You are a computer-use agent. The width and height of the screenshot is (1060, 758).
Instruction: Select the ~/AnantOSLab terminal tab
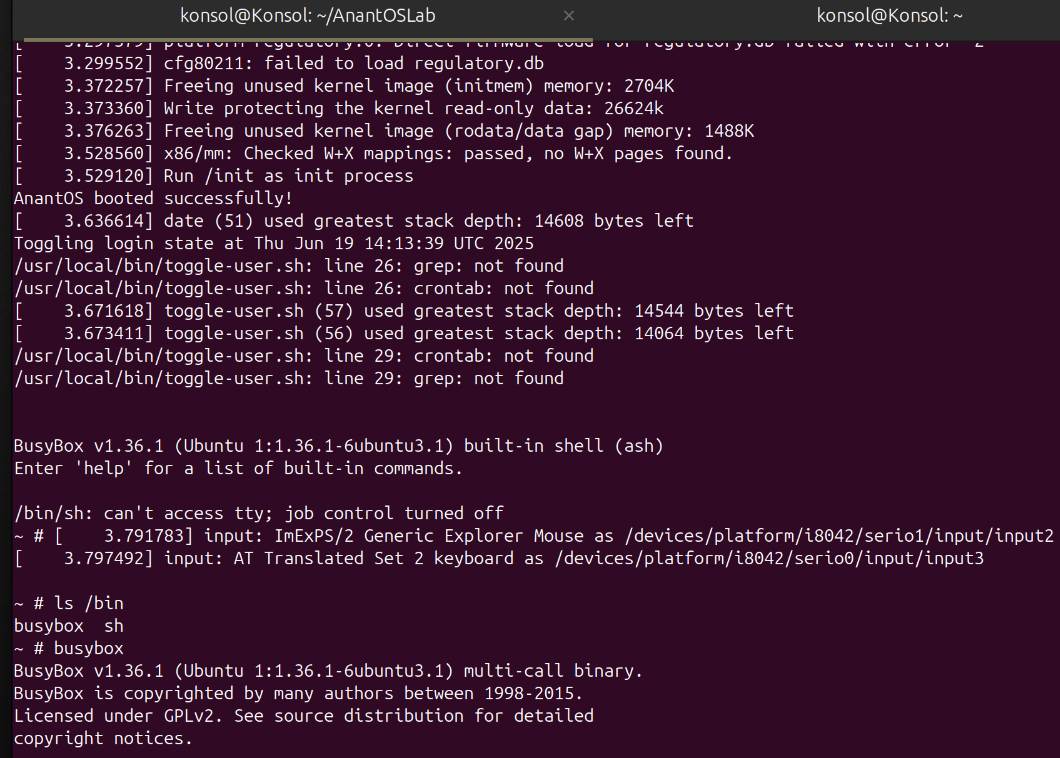point(308,16)
